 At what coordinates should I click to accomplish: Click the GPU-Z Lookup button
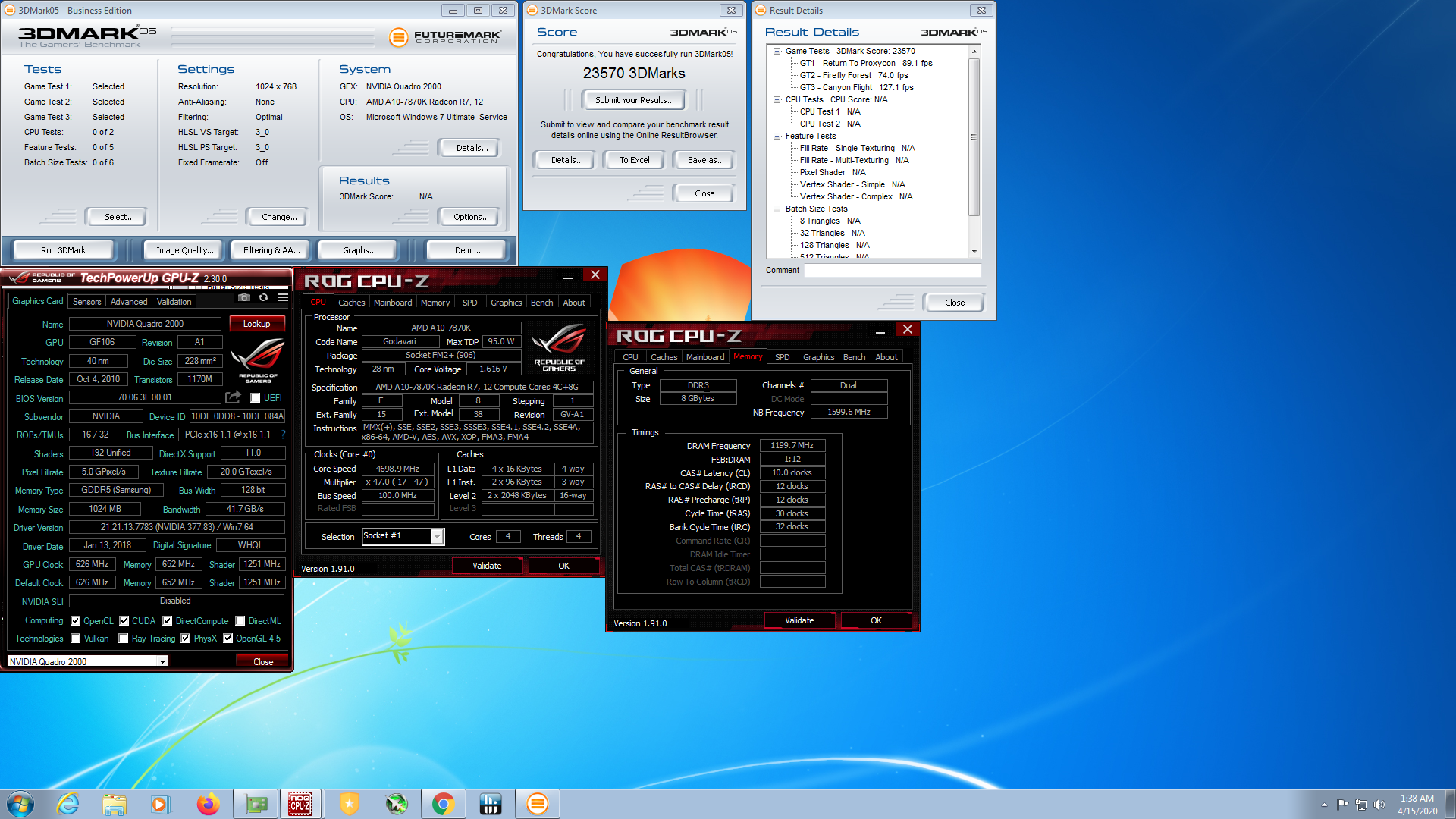[256, 324]
